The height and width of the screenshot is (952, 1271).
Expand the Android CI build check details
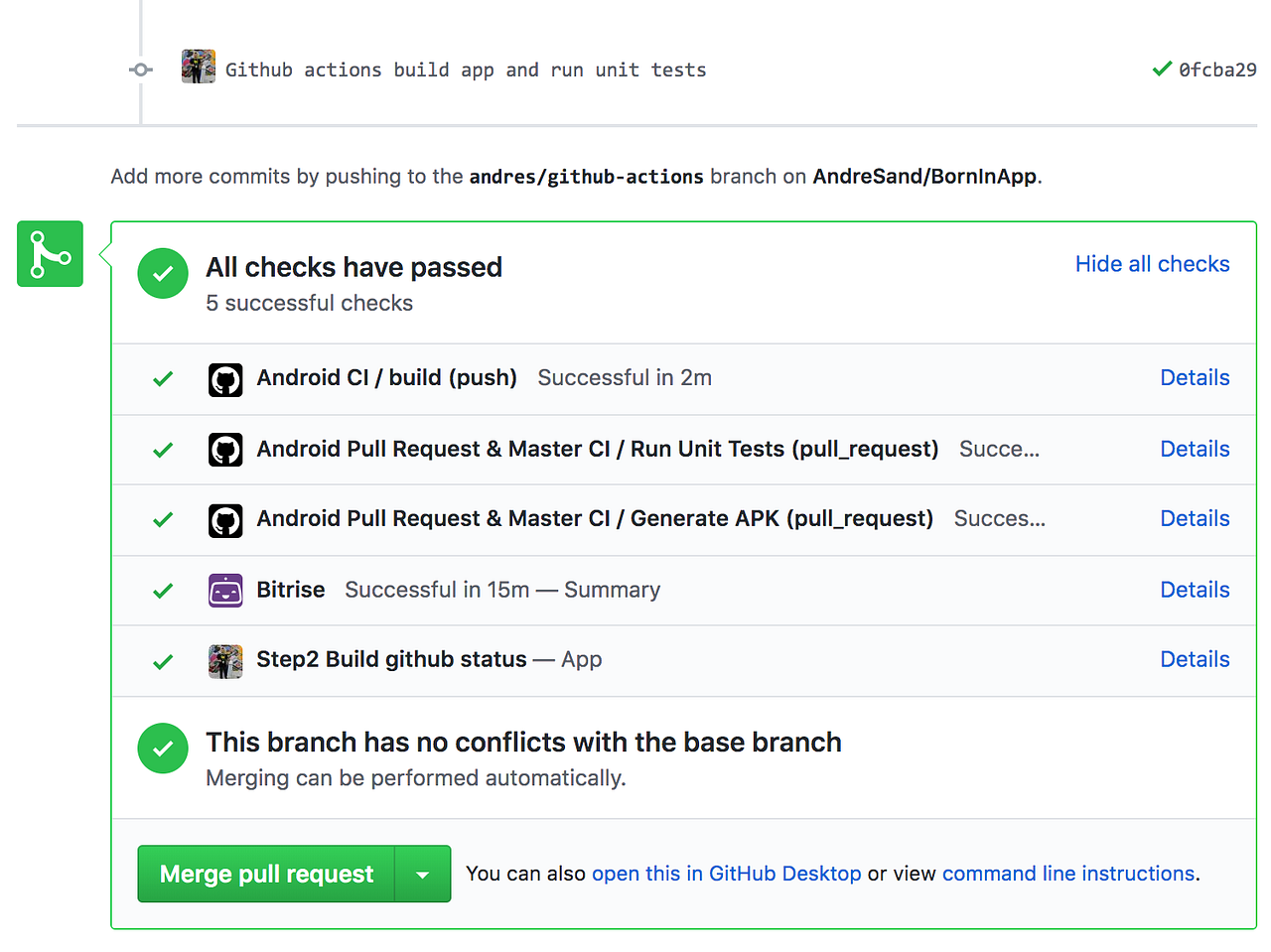pyautogui.click(x=1195, y=378)
